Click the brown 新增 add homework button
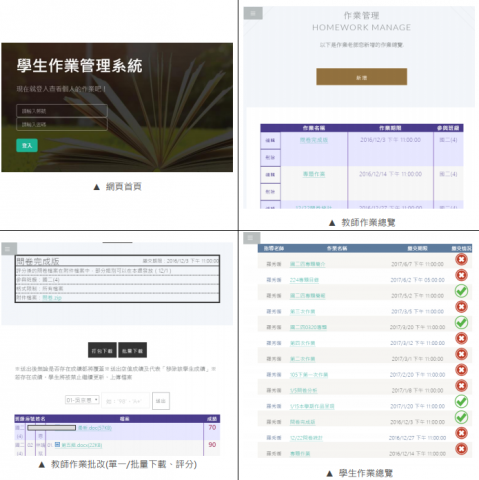 [362, 77]
